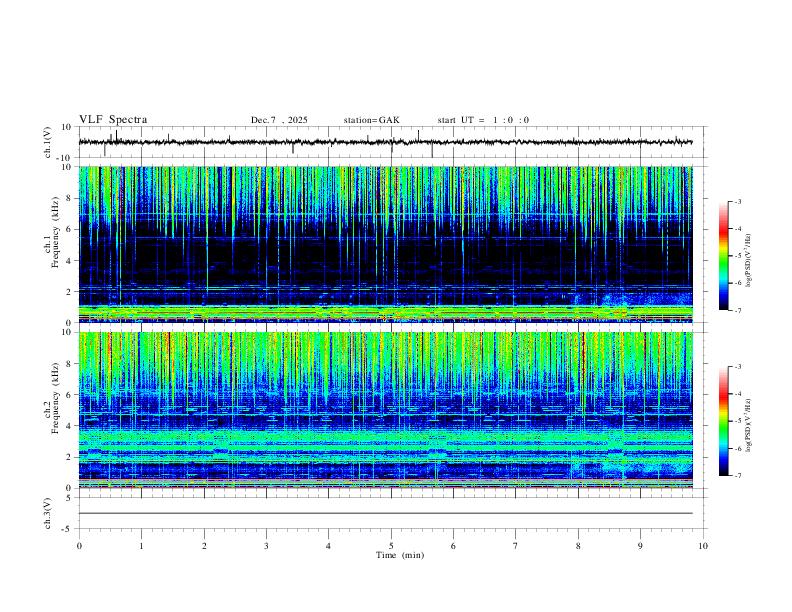Click the time axis tick label "2"

pyautogui.click(x=204, y=546)
